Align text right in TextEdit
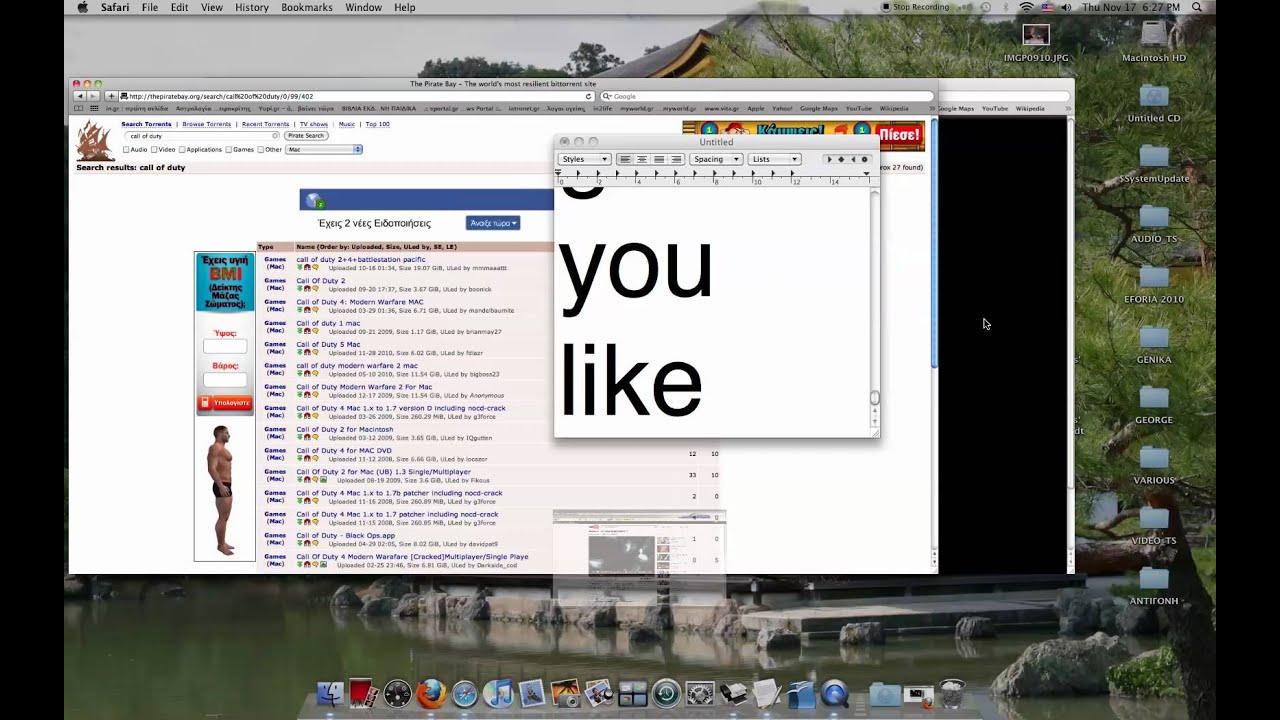Screen dimensions: 1280x720 click(676, 159)
